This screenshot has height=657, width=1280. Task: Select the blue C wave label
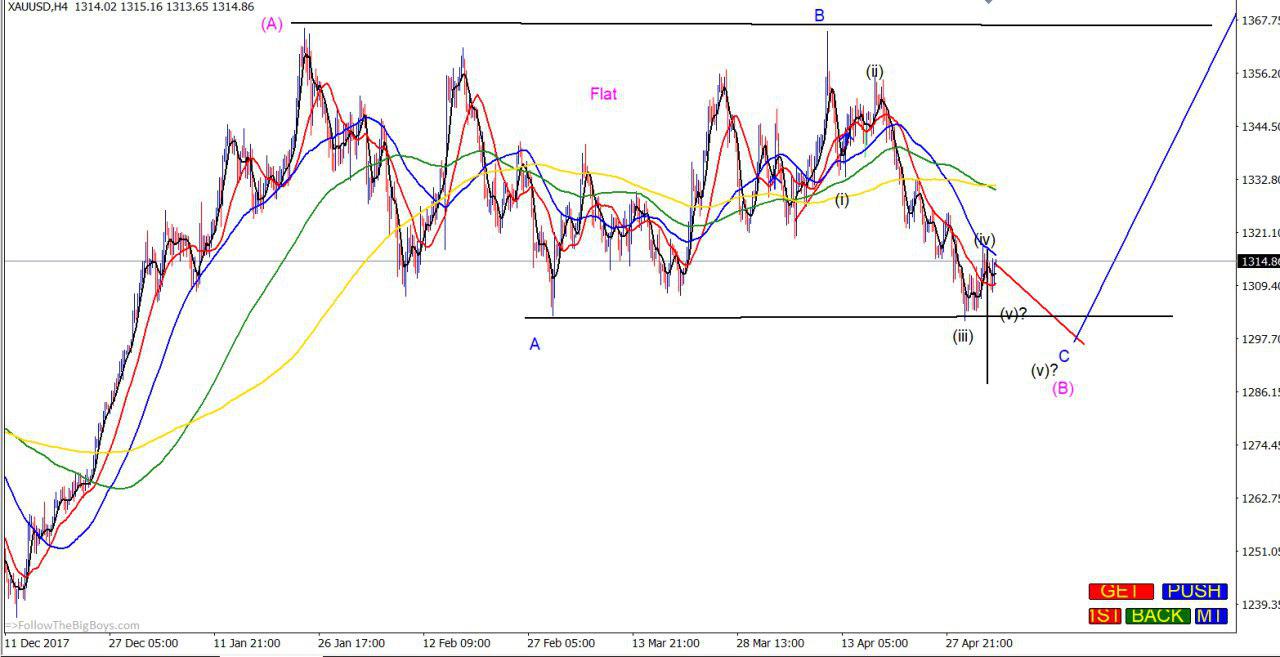[x=1064, y=356]
